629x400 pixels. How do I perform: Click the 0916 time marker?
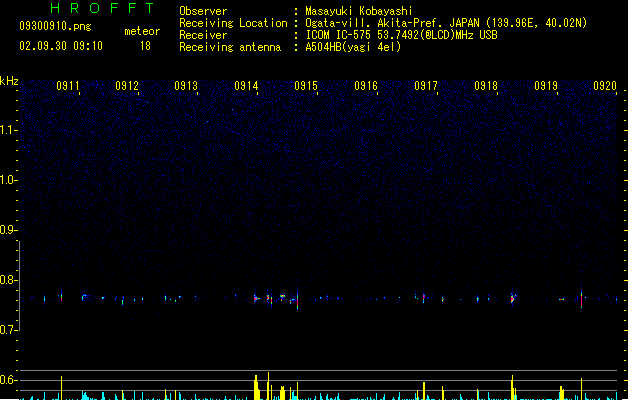click(366, 86)
